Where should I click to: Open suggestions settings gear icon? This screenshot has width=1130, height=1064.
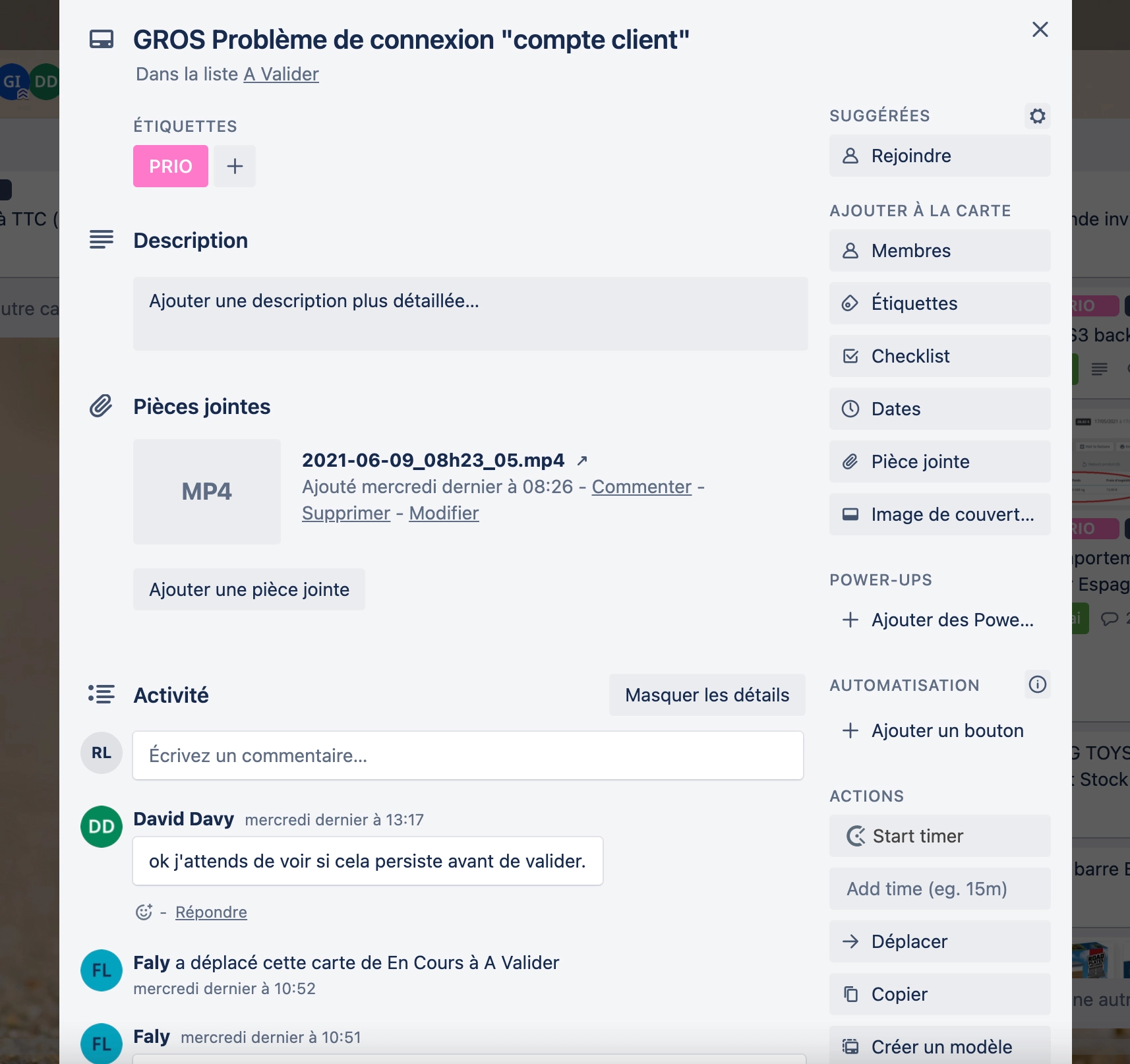click(x=1038, y=116)
